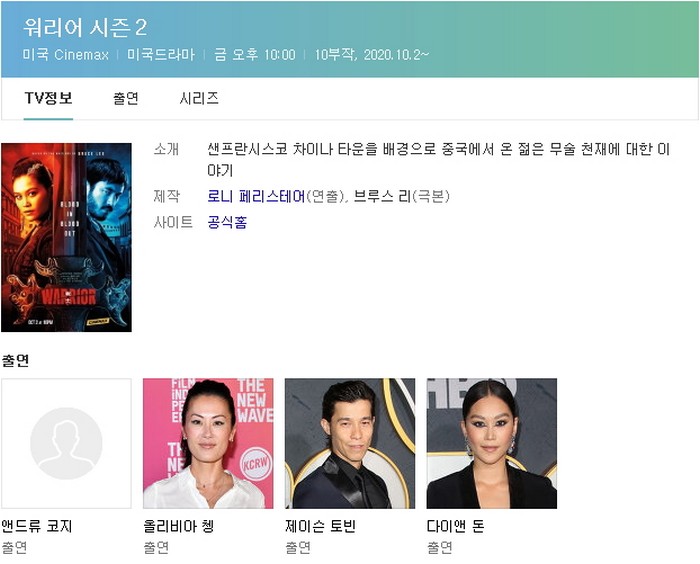Click 브루스 리 writer name
The image size is (700, 564).
click(382, 196)
